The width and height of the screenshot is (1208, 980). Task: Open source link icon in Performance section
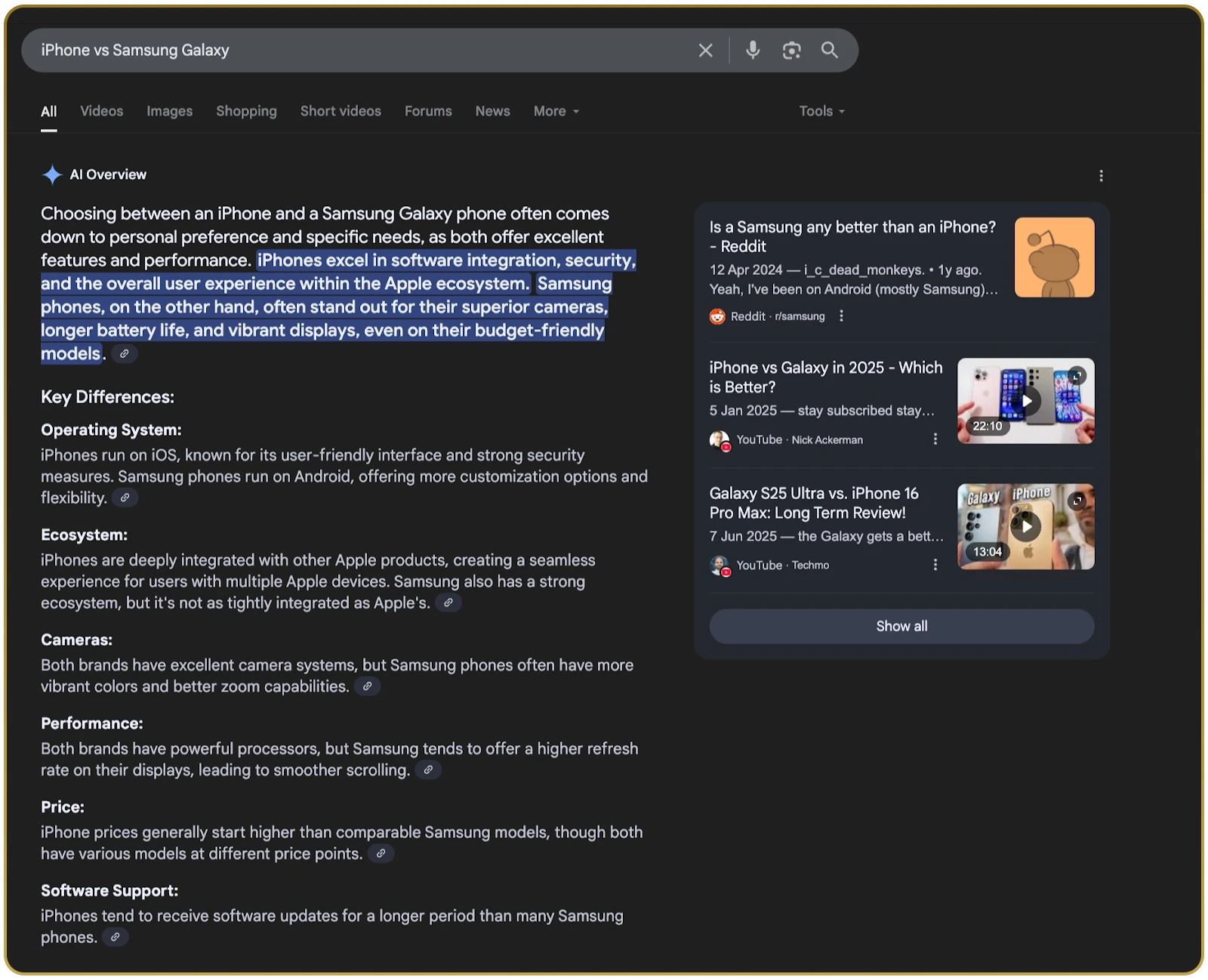pyautogui.click(x=428, y=770)
